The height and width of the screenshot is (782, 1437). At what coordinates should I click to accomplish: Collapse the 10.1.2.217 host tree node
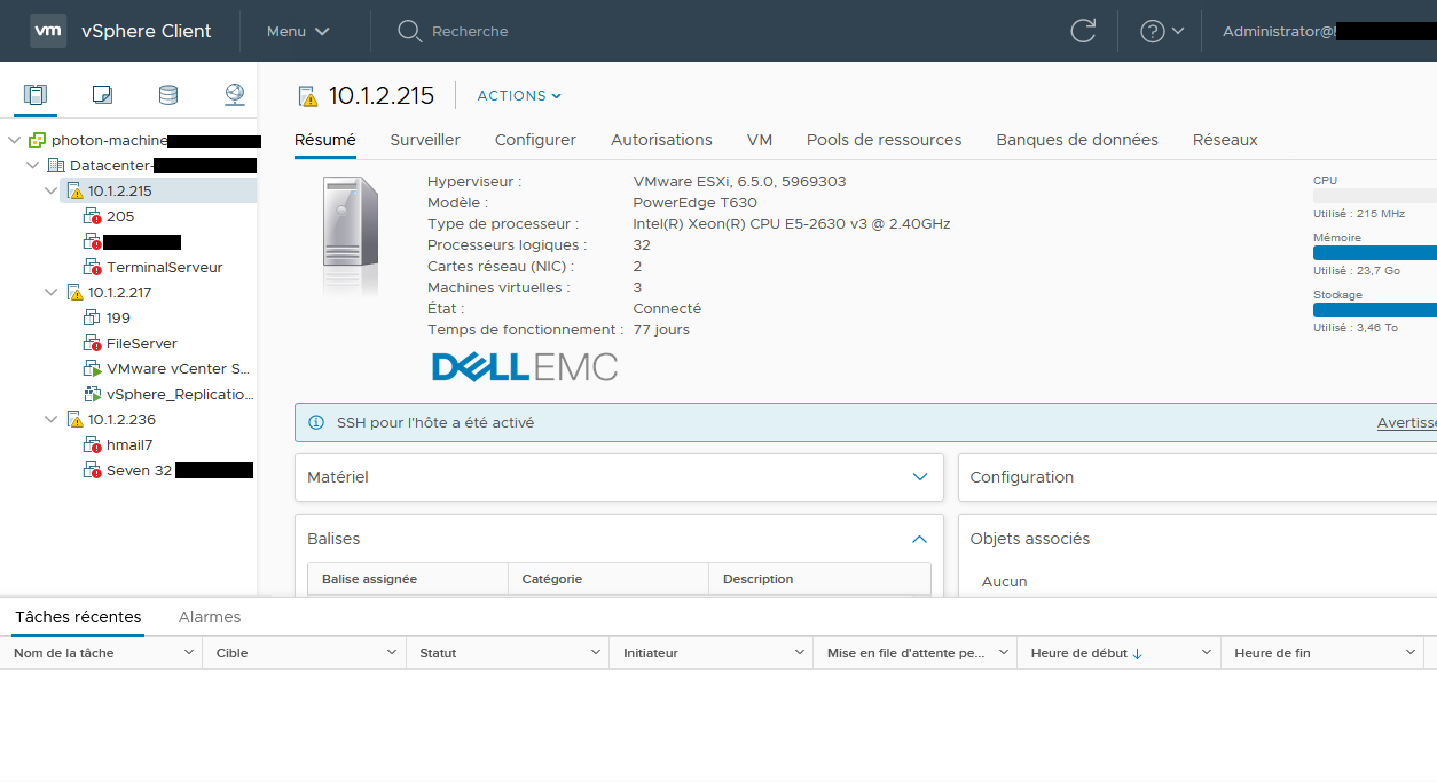pyautogui.click(x=52, y=293)
